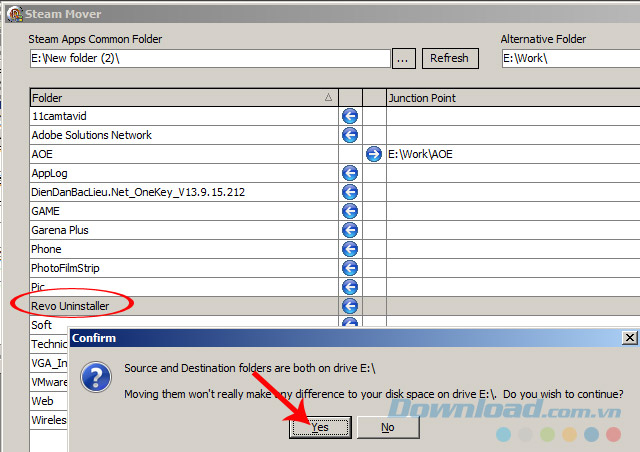Cancel the move by clicking No

click(x=388, y=427)
